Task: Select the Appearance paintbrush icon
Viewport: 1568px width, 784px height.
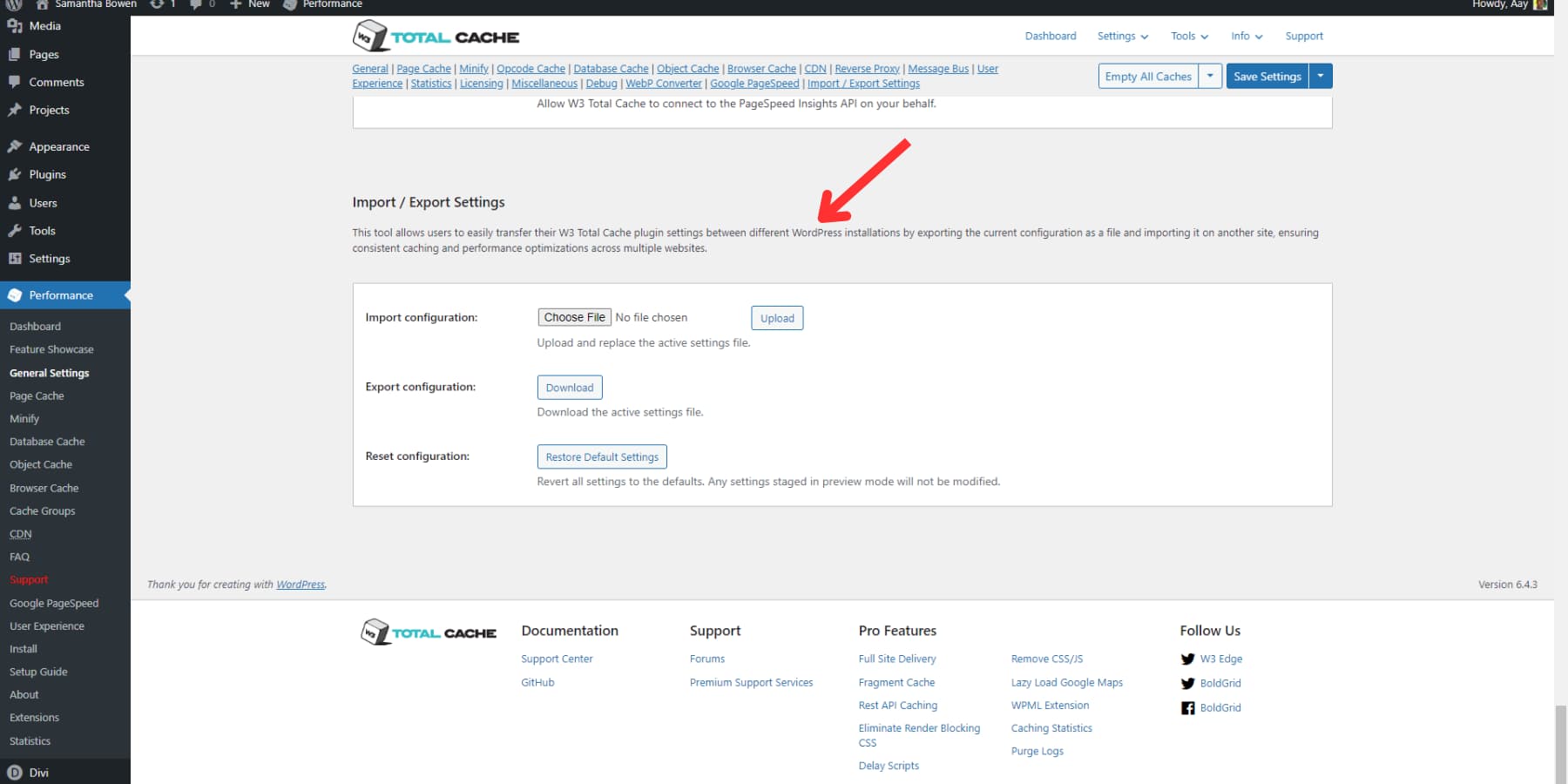Action: tap(16, 145)
